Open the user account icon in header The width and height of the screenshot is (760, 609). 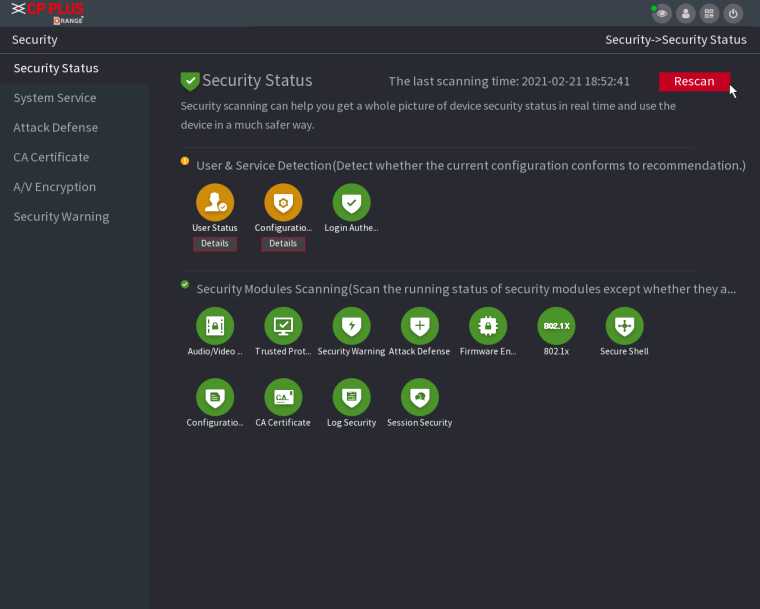(685, 14)
